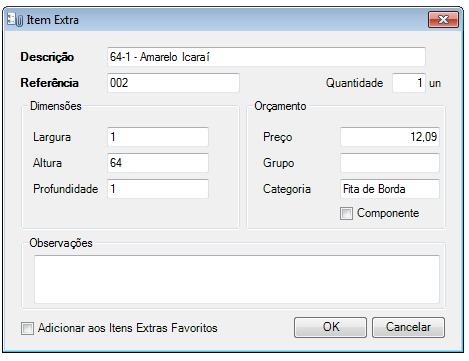Image resolution: width=469 pixels, height=361 pixels.
Task: Click the Quantidade label text
Action: 354,83
